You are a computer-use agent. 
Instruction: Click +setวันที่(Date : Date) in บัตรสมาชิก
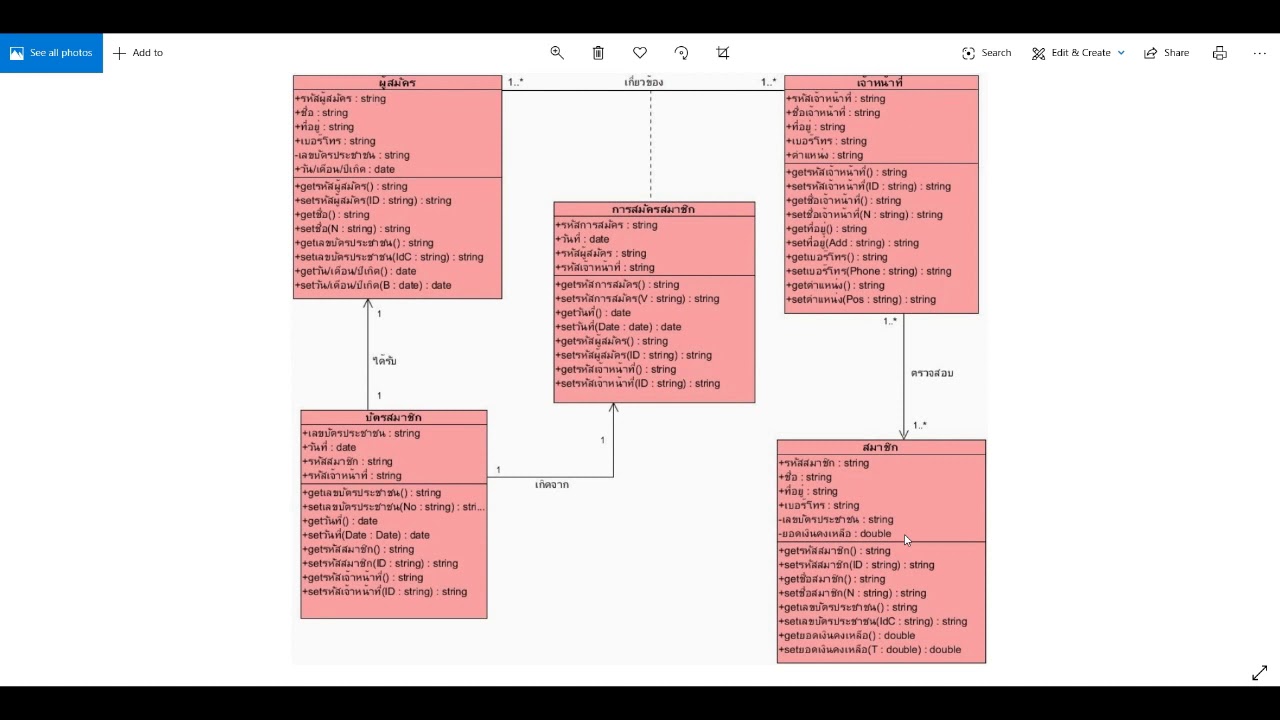coord(367,535)
